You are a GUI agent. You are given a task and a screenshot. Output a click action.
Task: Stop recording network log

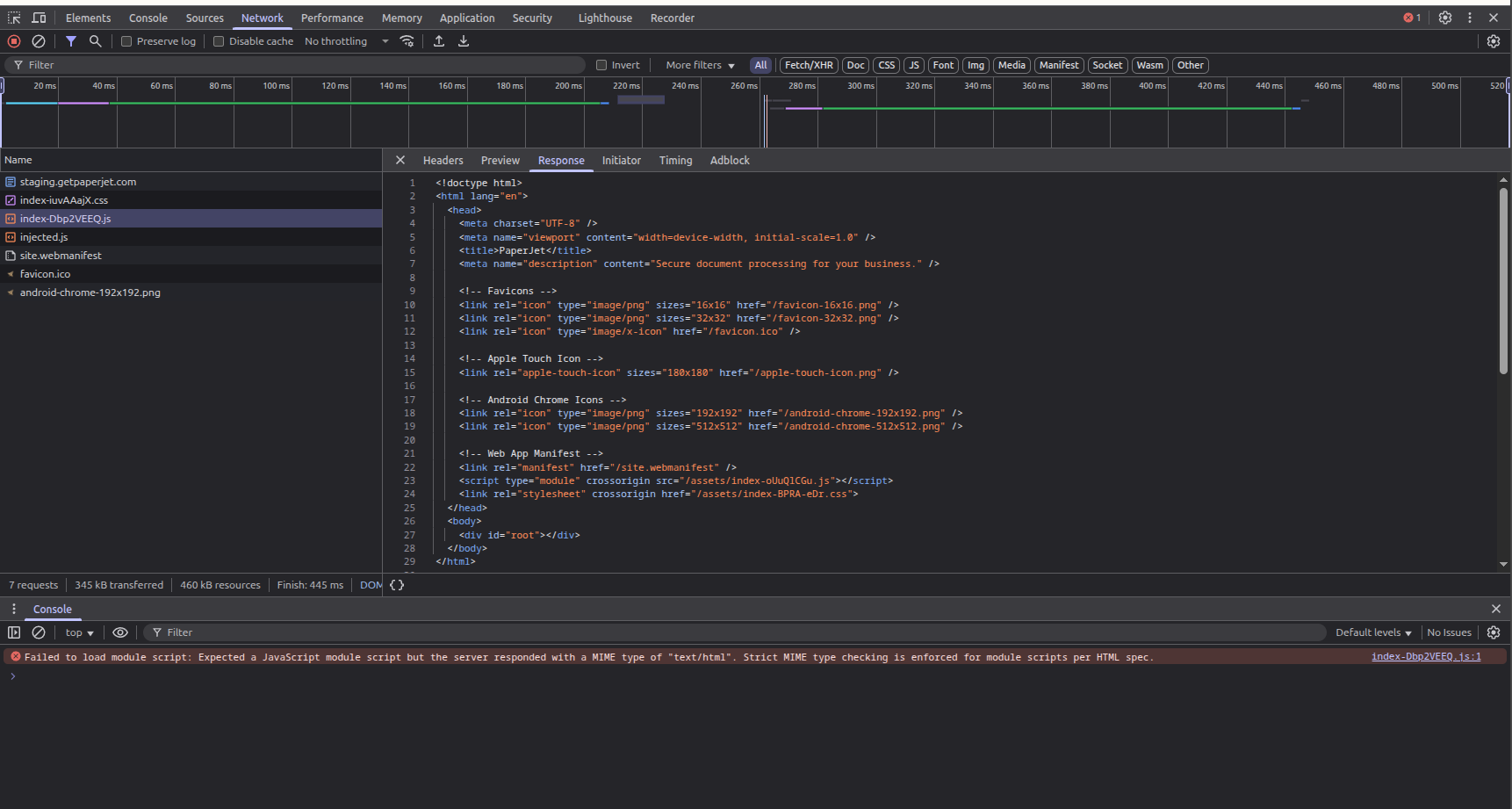tap(14, 41)
